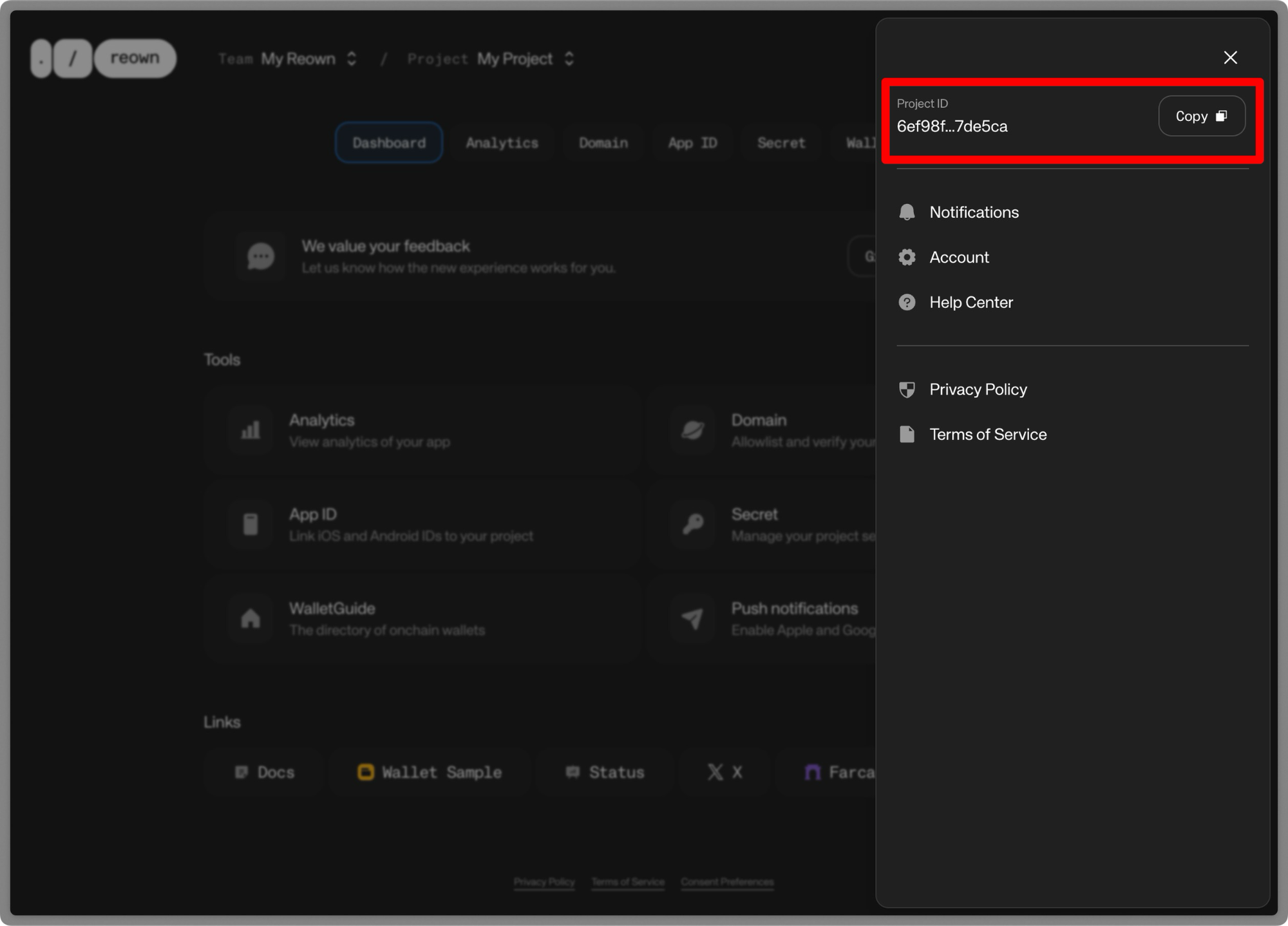Click the Domain planet icon
1288x926 pixels.
tap(692, 430)
